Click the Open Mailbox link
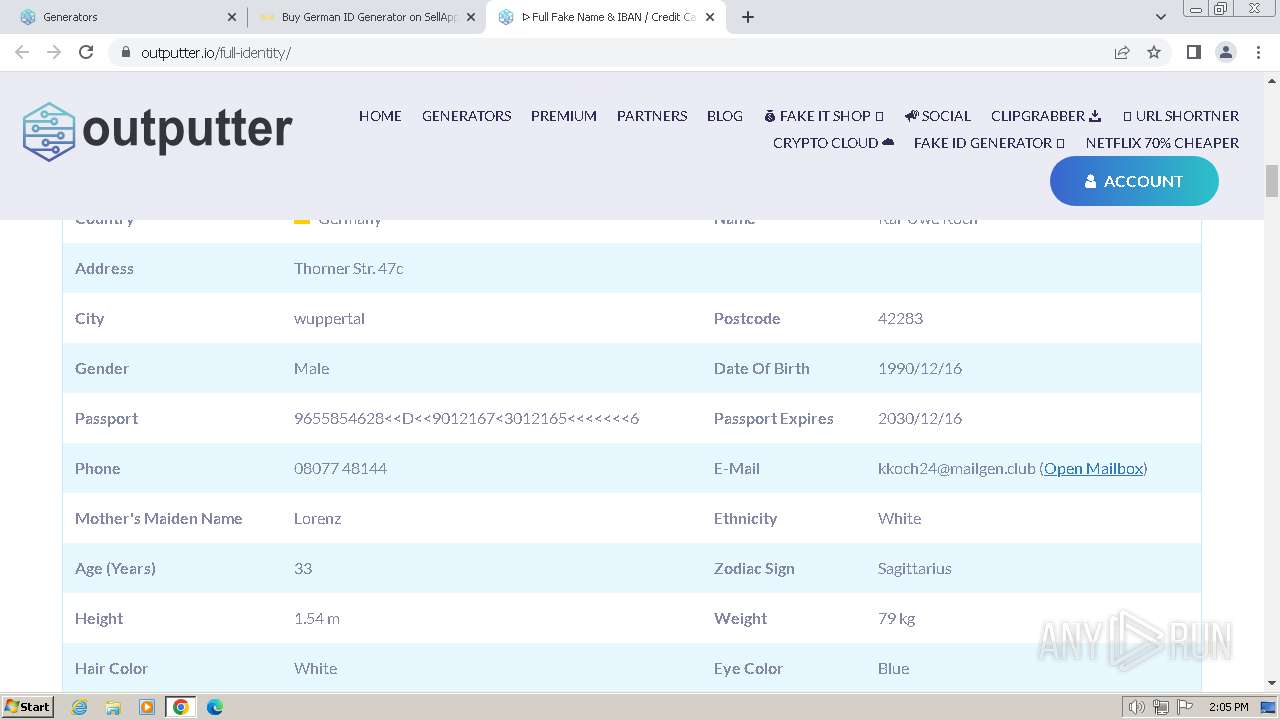The image size is (1280, 720). point(1093,468)
